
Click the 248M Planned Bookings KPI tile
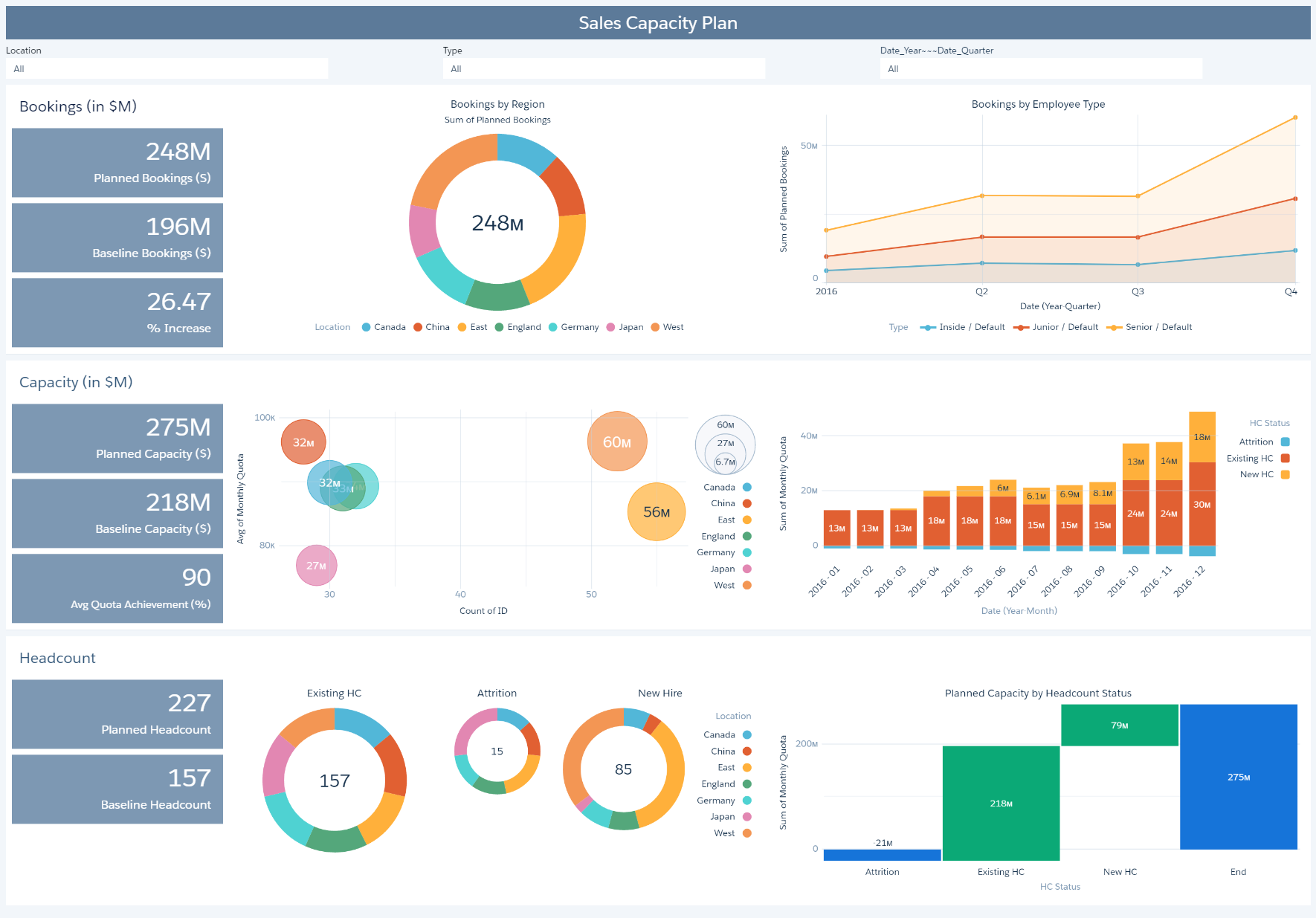[x=117, y=163]
